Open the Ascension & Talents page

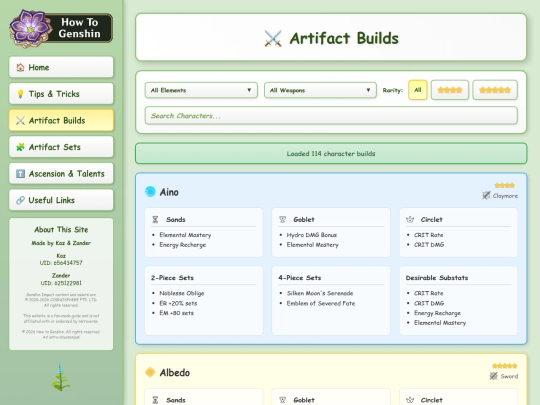[61, 173]
